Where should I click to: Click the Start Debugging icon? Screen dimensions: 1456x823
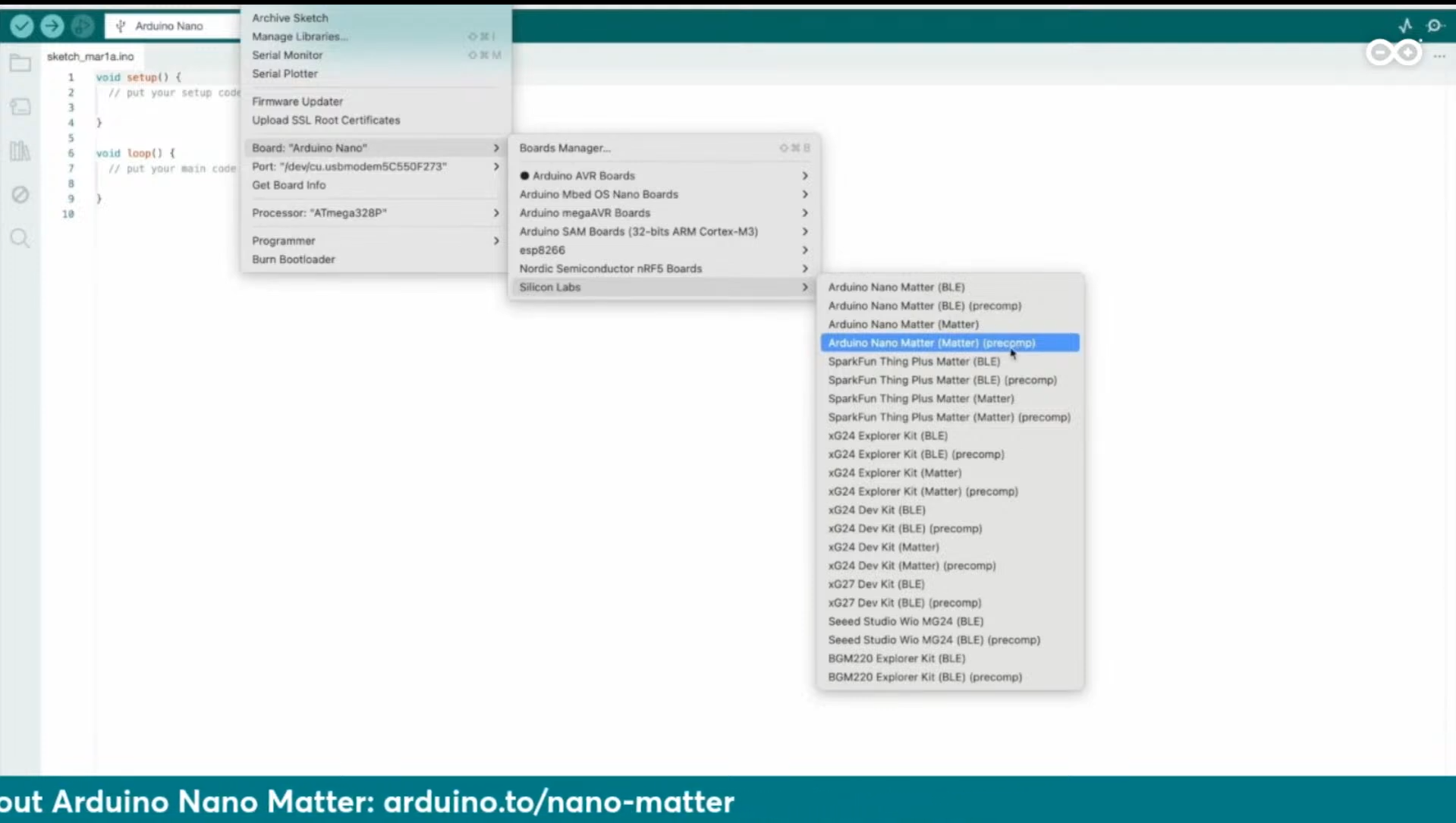(82, 26)
